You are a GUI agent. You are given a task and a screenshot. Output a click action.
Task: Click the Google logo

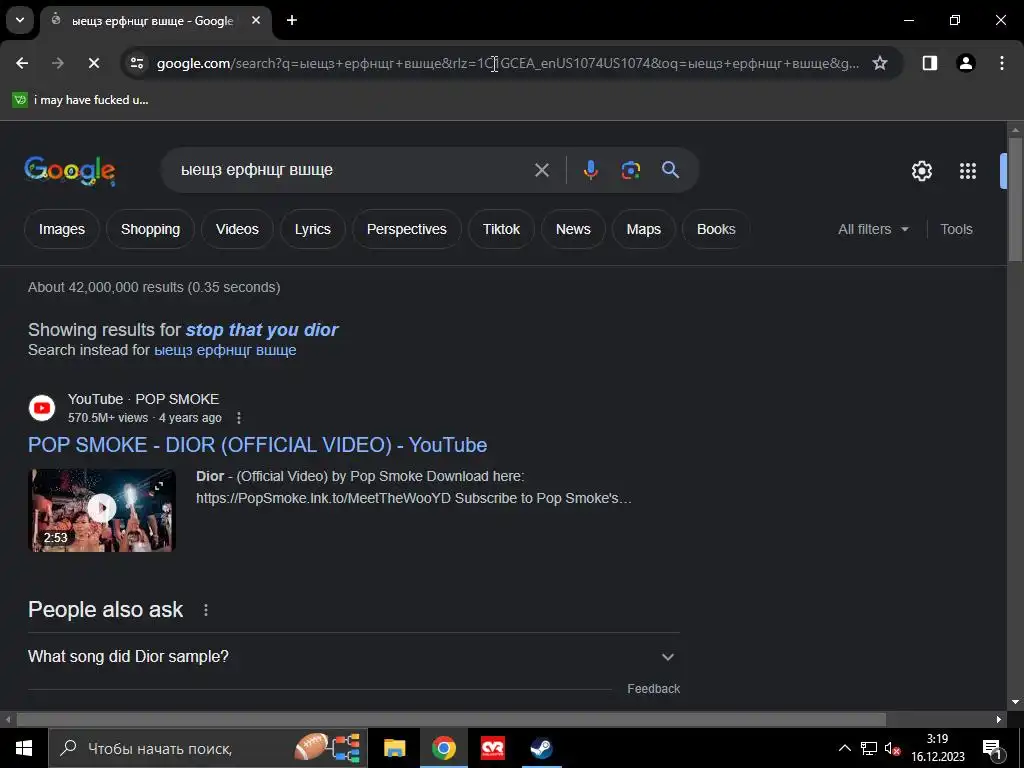point(70,170)
